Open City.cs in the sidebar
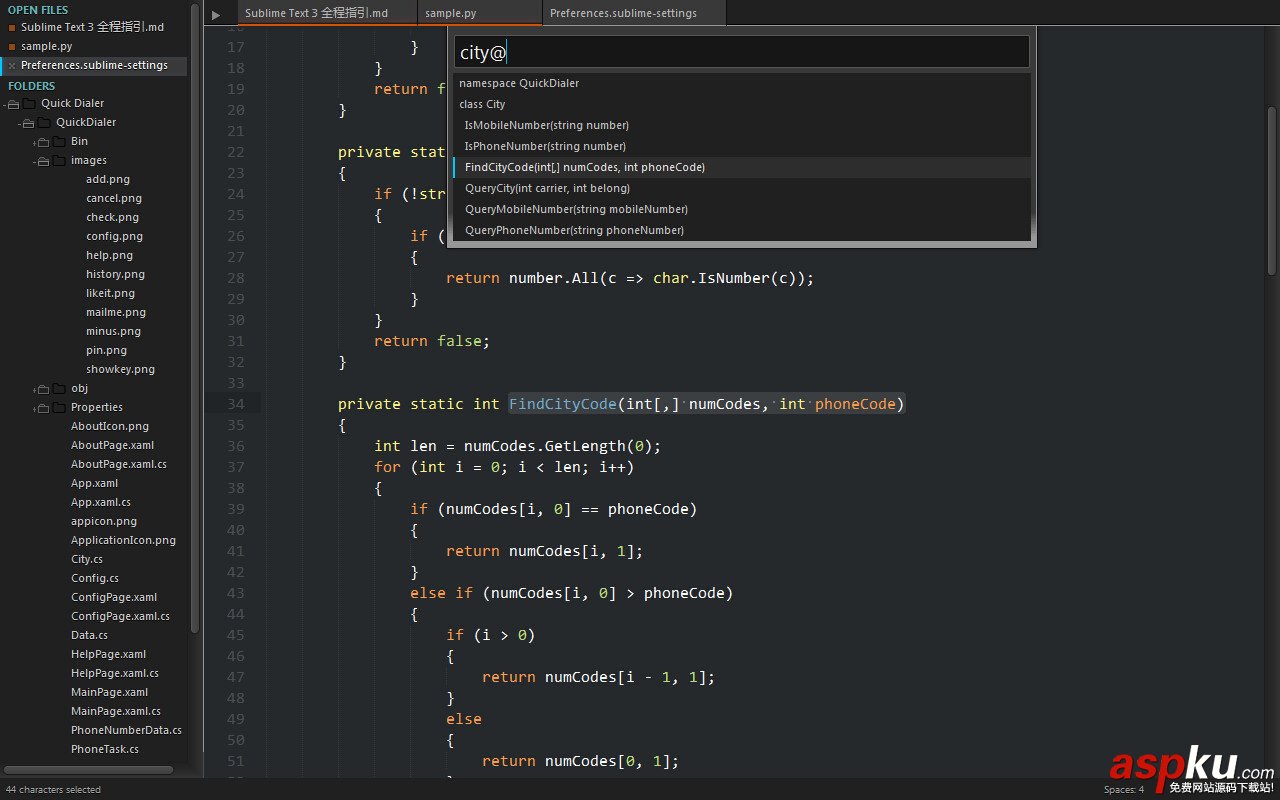The width and height of the screenshot is (1280, 800). pos(87,559)
